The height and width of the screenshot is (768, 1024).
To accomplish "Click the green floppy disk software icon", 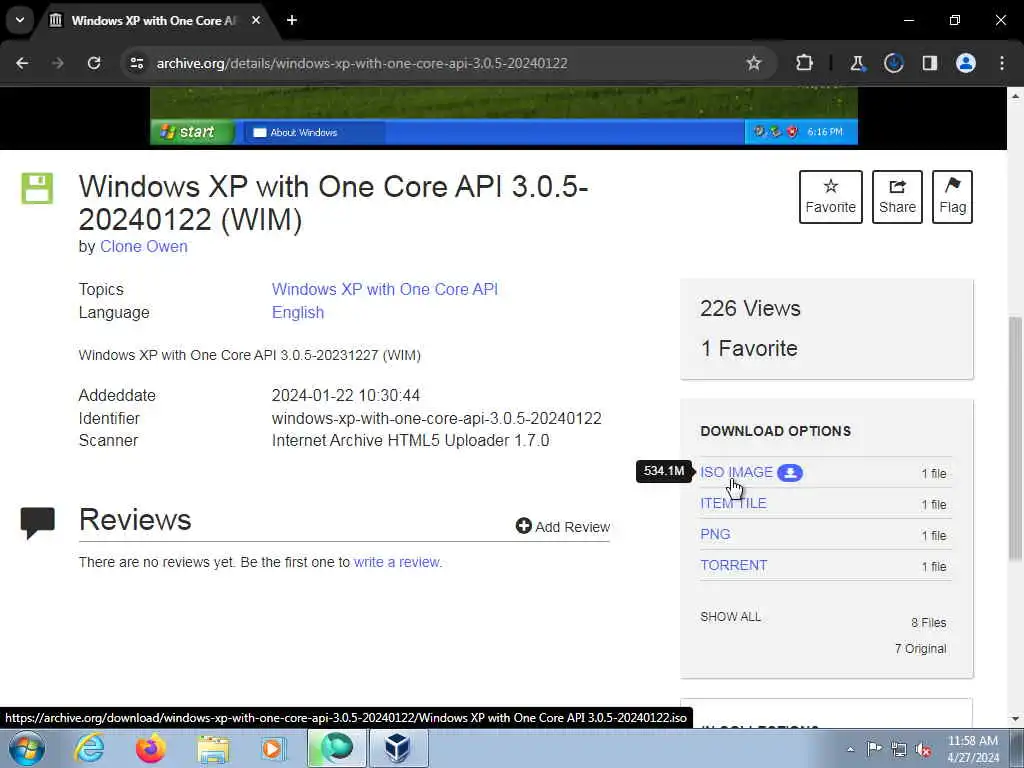I will click(37, 189).
